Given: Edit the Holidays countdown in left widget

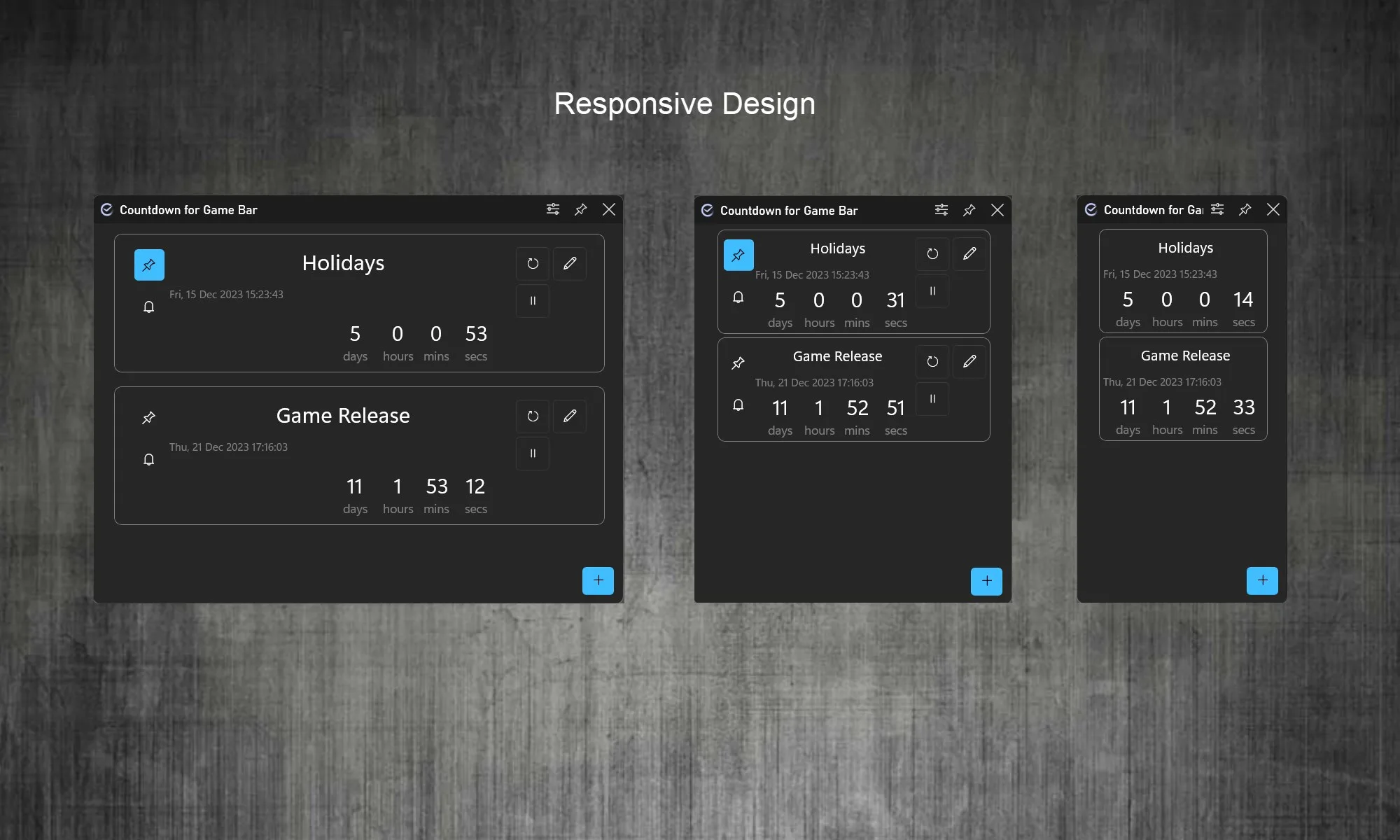Looking at the screenshot, I should [570, 264].
